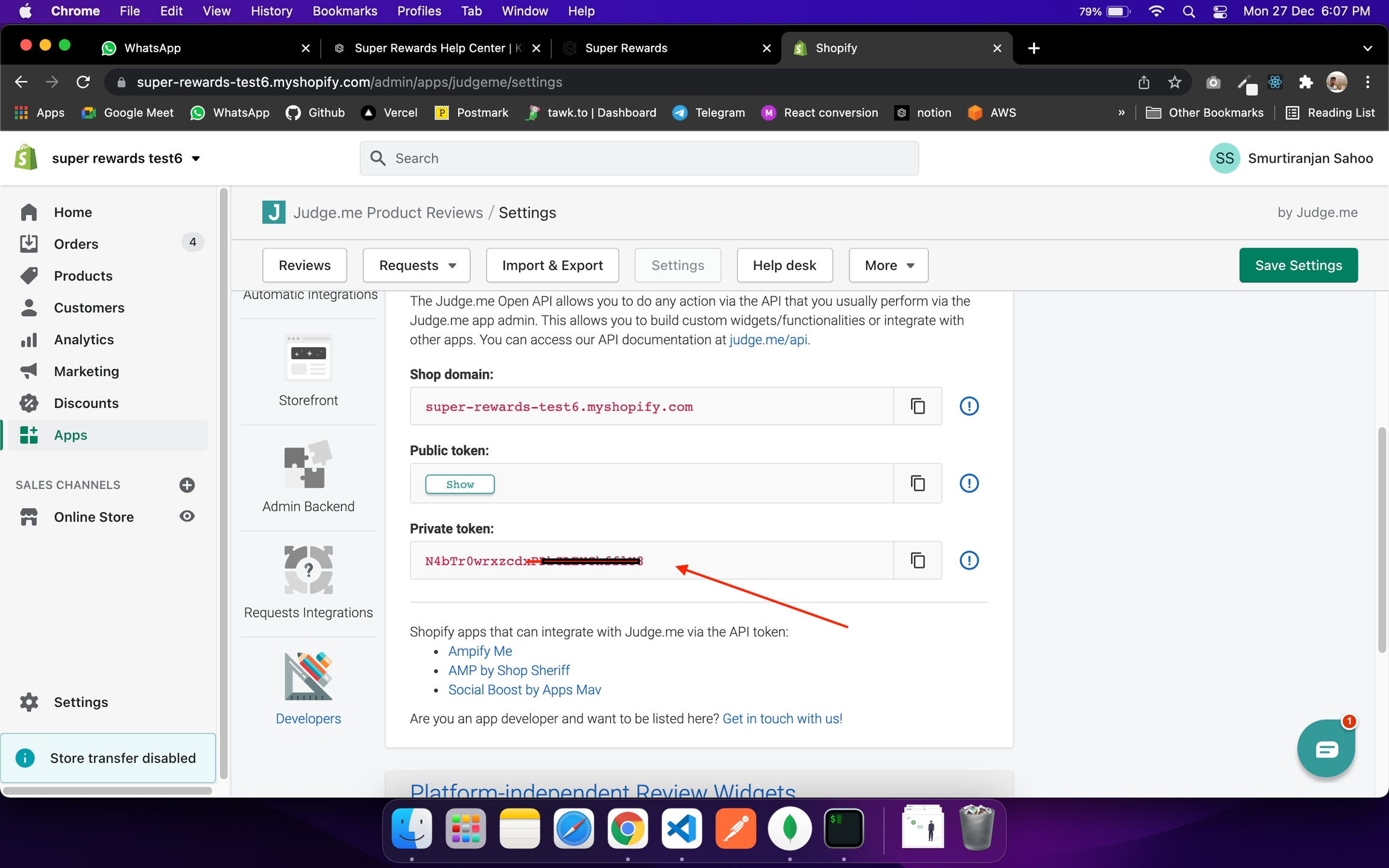Show the hidden Public token
Image resolution: width=1389 pixels, height=868 pixels.
[459, 485]
